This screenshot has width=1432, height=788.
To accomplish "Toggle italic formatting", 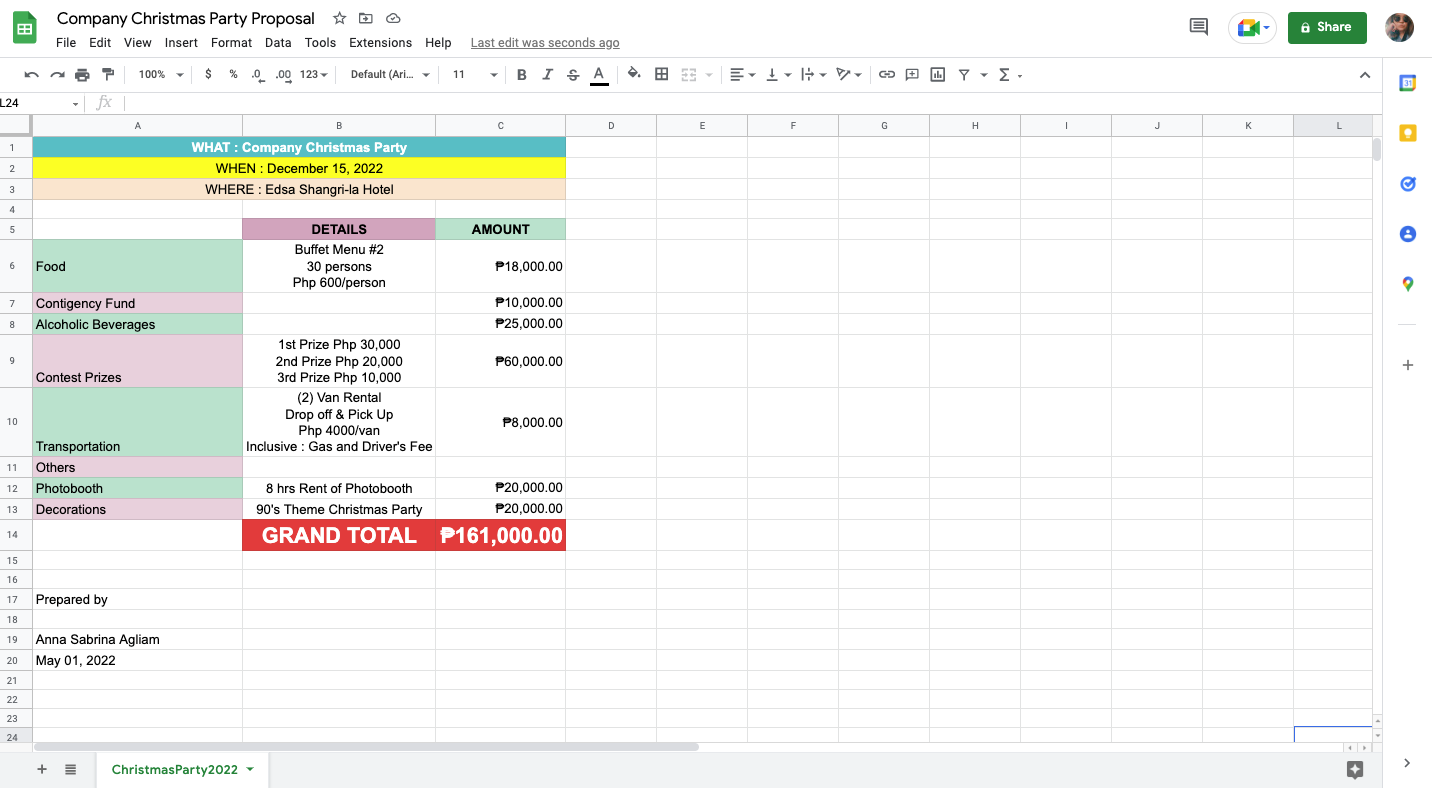I will coord(547,75).
